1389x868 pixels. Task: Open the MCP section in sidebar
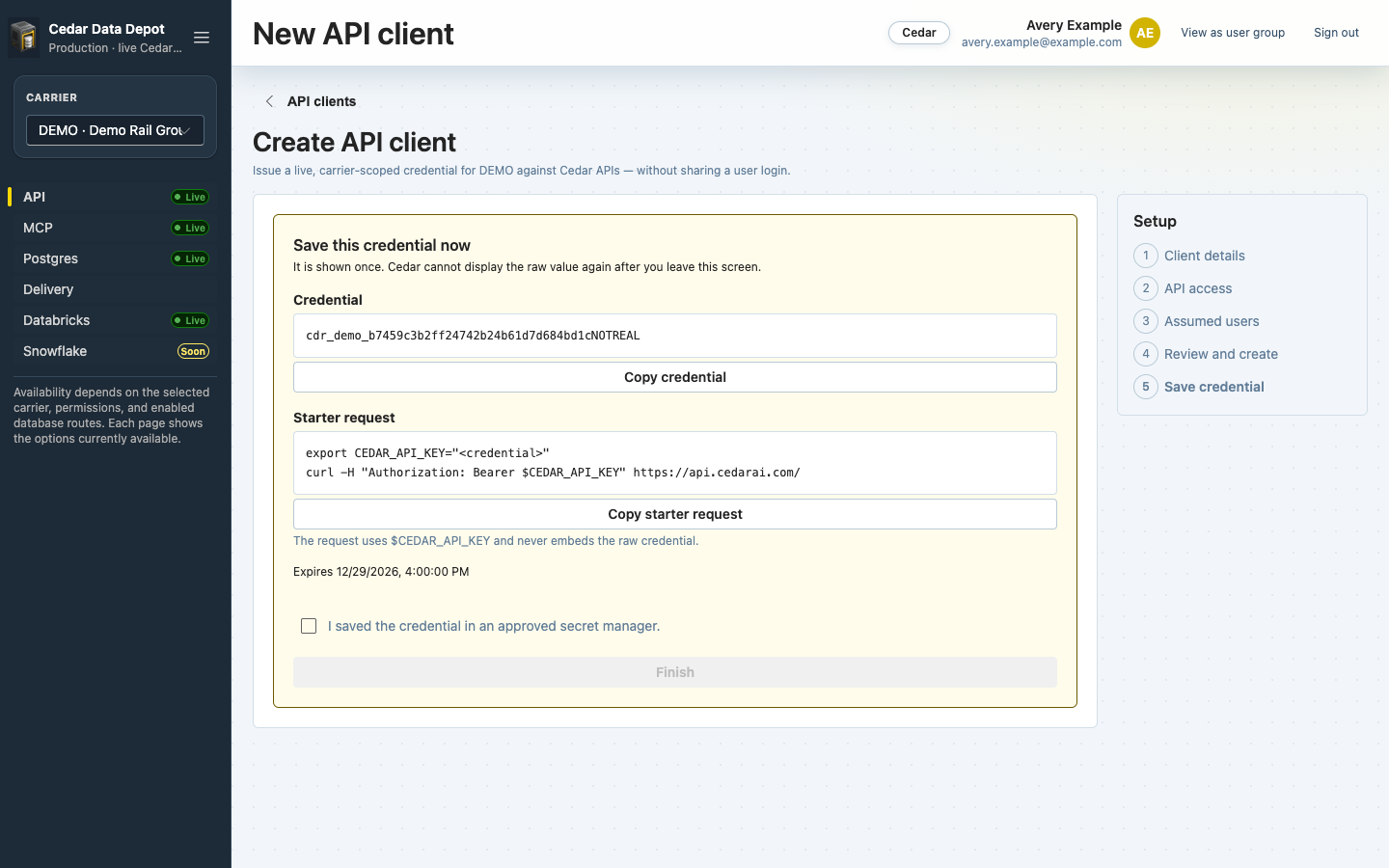tap(116, 228)
